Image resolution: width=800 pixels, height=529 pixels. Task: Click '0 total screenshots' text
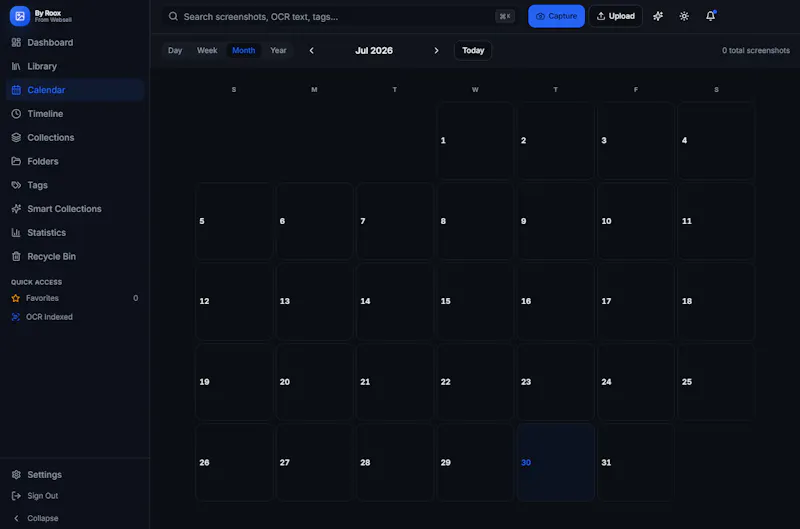[756, 51]
